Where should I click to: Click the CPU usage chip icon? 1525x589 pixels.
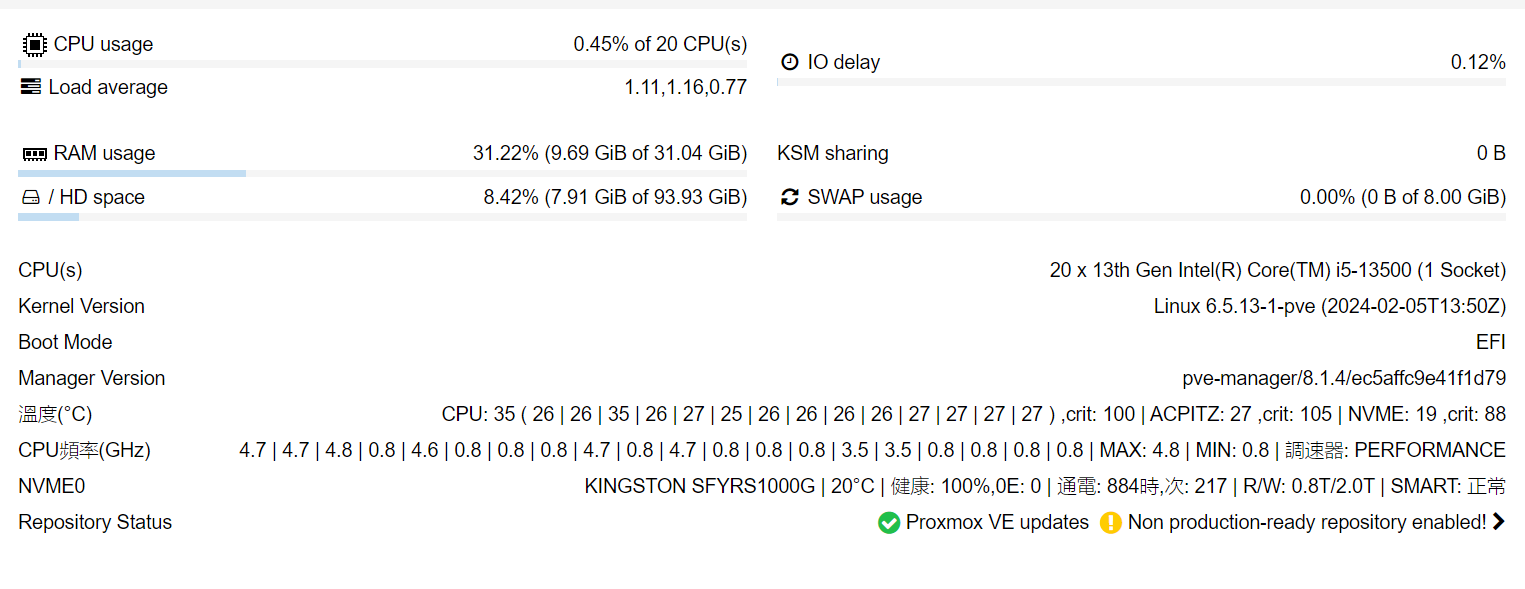coord(34,44)
